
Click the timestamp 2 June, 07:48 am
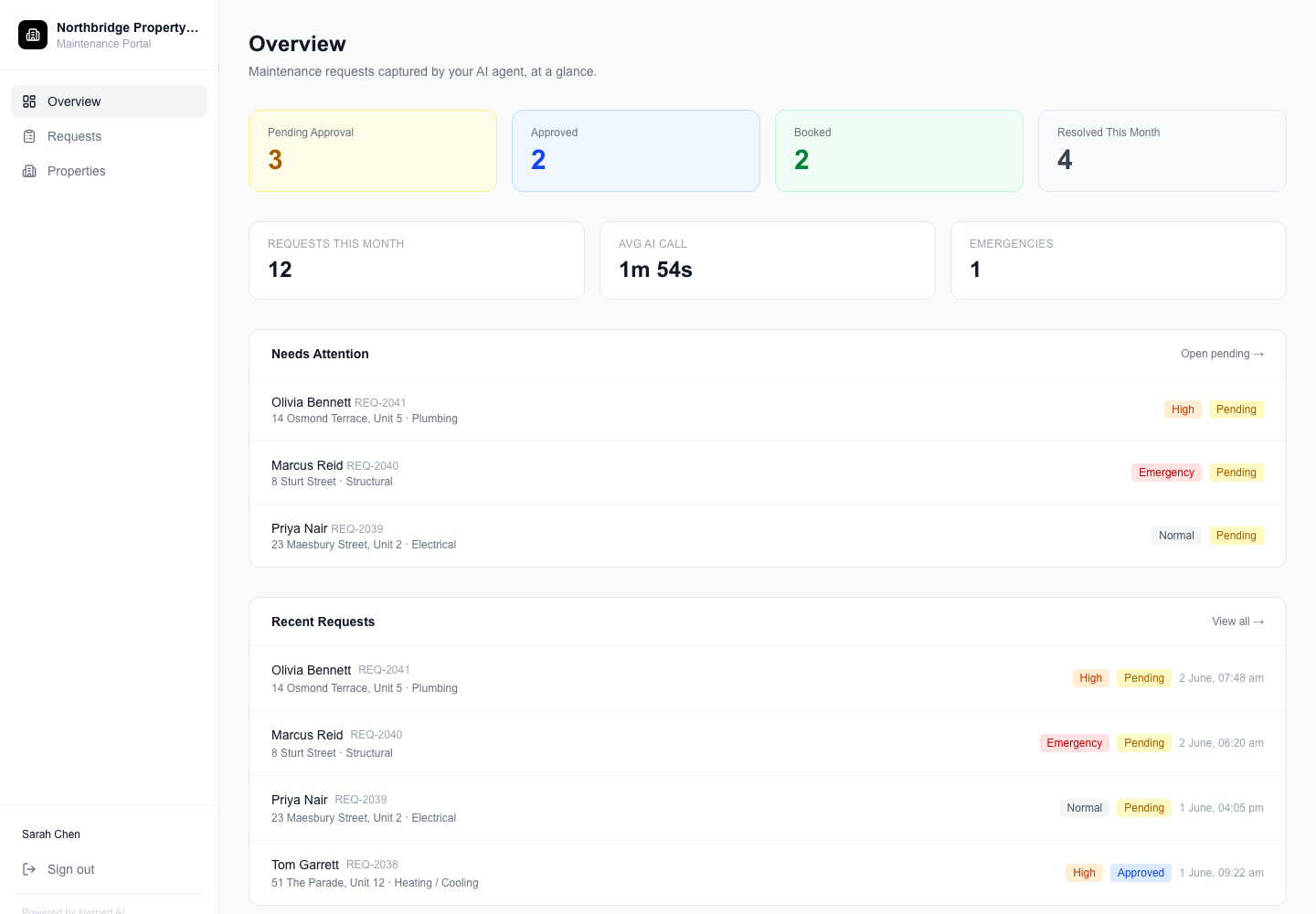1221,678
